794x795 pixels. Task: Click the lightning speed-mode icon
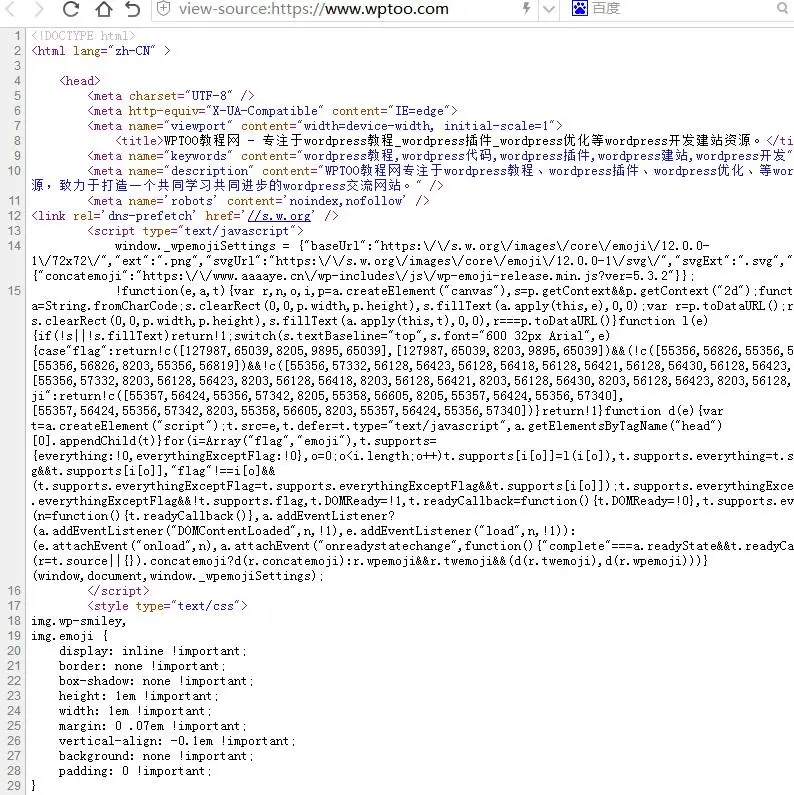point(526,8)
